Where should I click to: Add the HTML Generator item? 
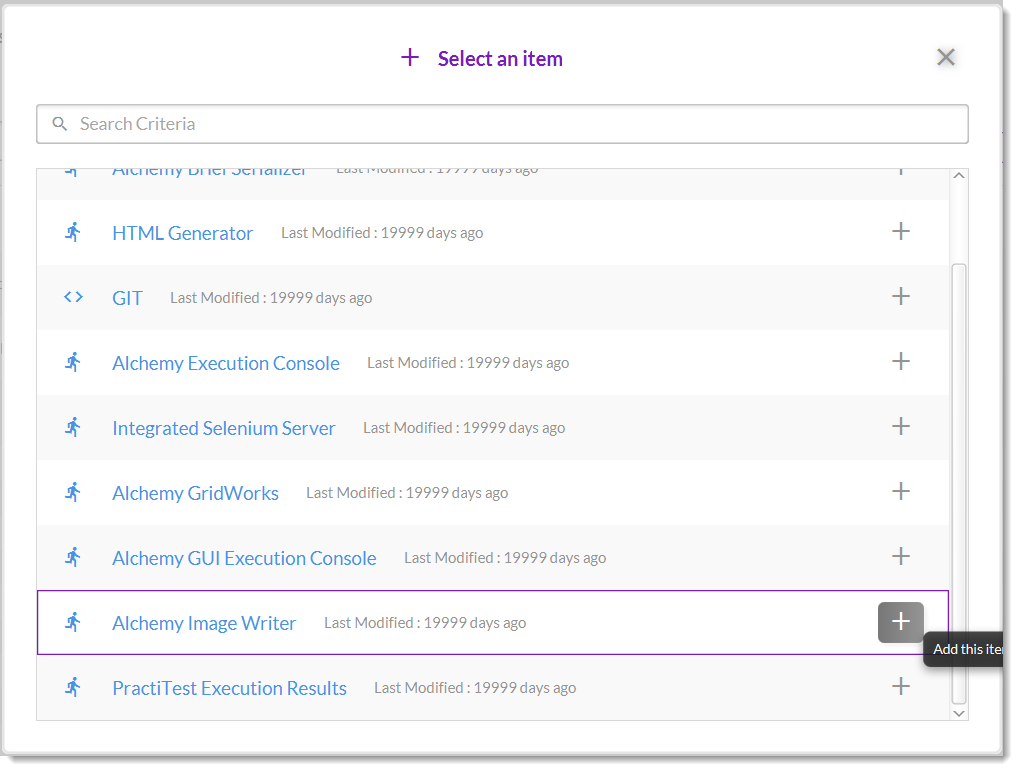[x=900, y=231]
